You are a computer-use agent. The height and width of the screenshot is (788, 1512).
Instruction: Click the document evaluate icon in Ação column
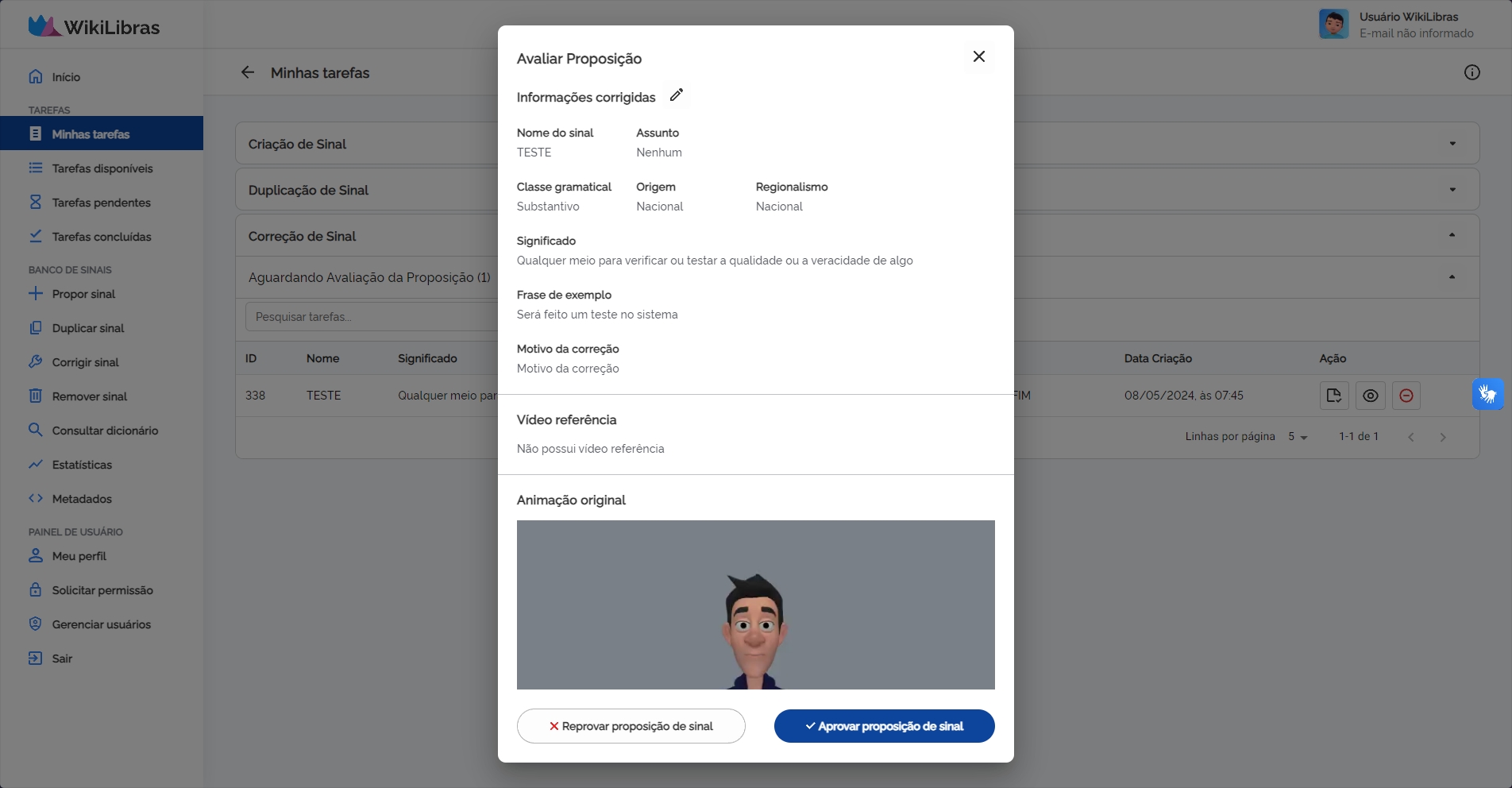click(1333, 396)
